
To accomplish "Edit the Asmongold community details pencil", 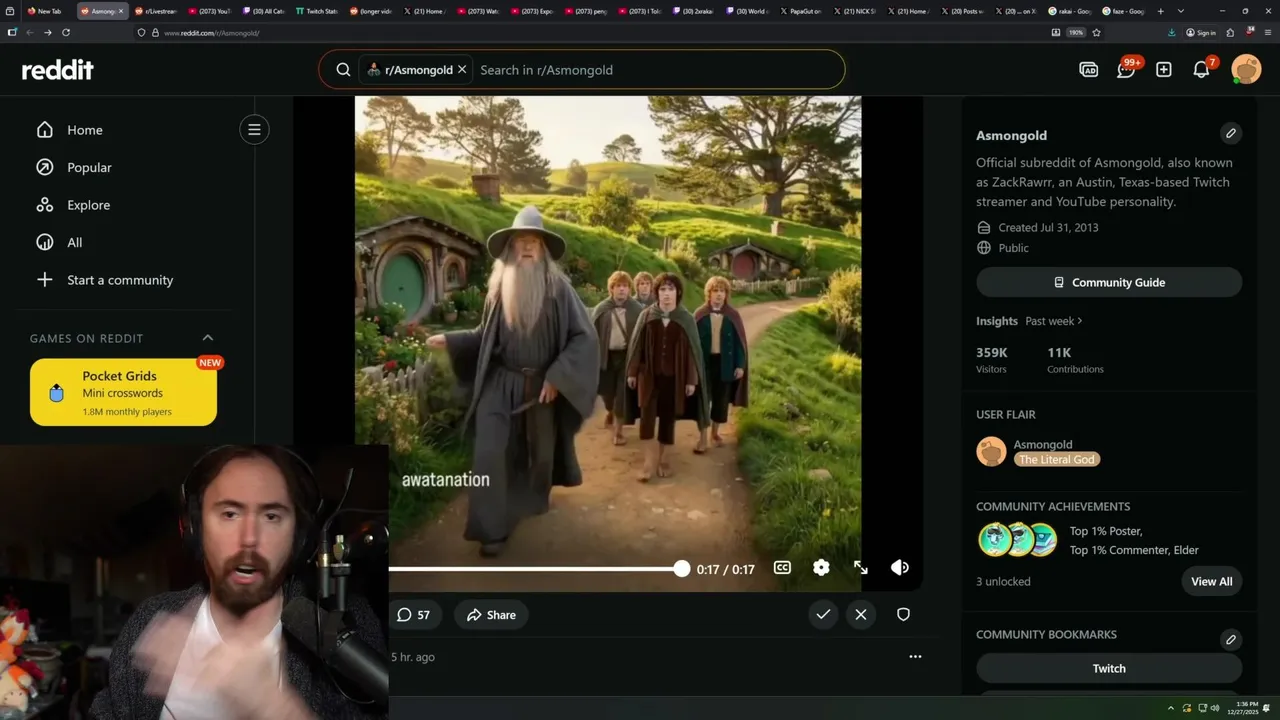I will 1231,133.
